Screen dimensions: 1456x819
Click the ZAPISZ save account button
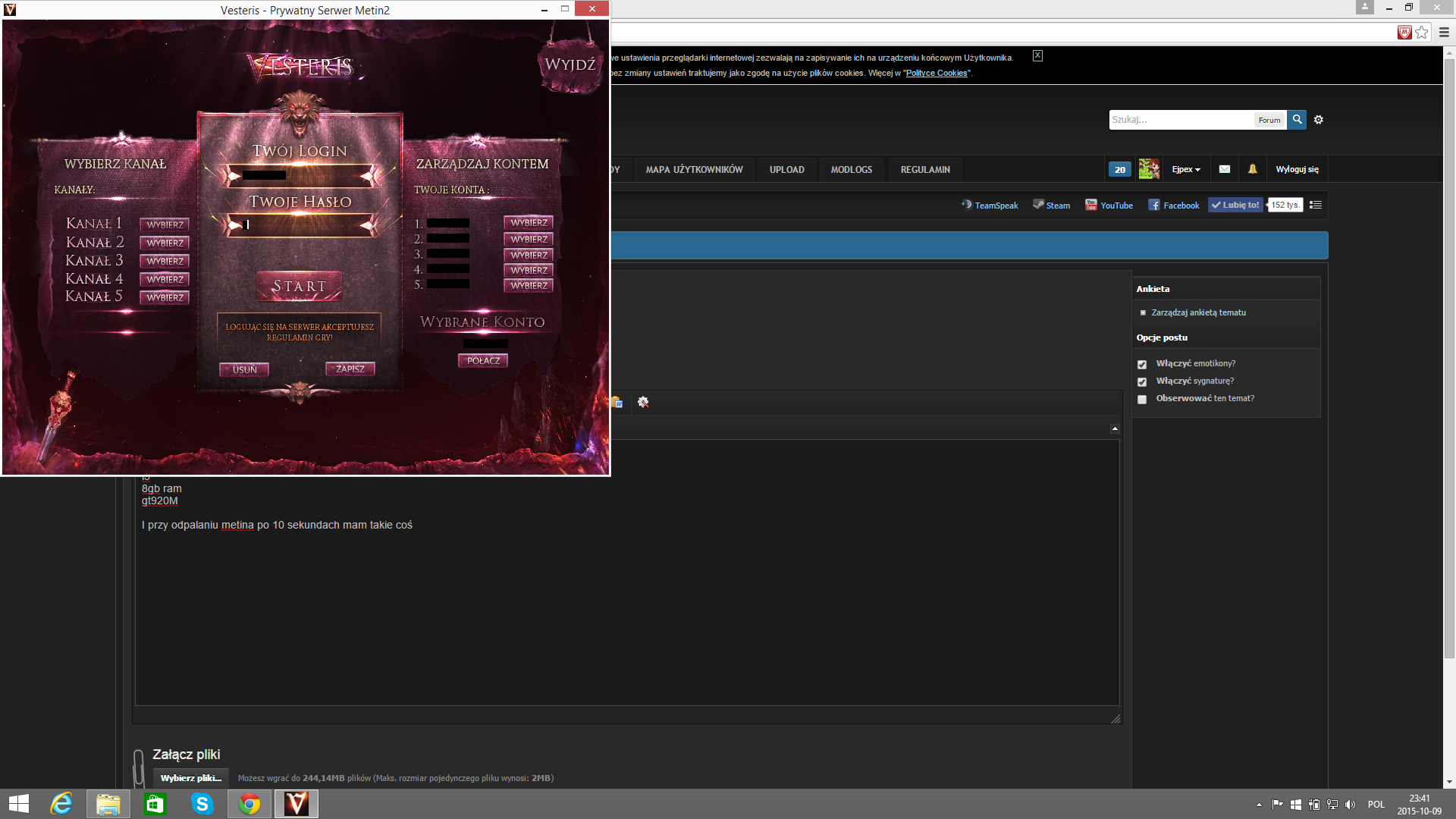pyautogui.click(x=350, y=369)
